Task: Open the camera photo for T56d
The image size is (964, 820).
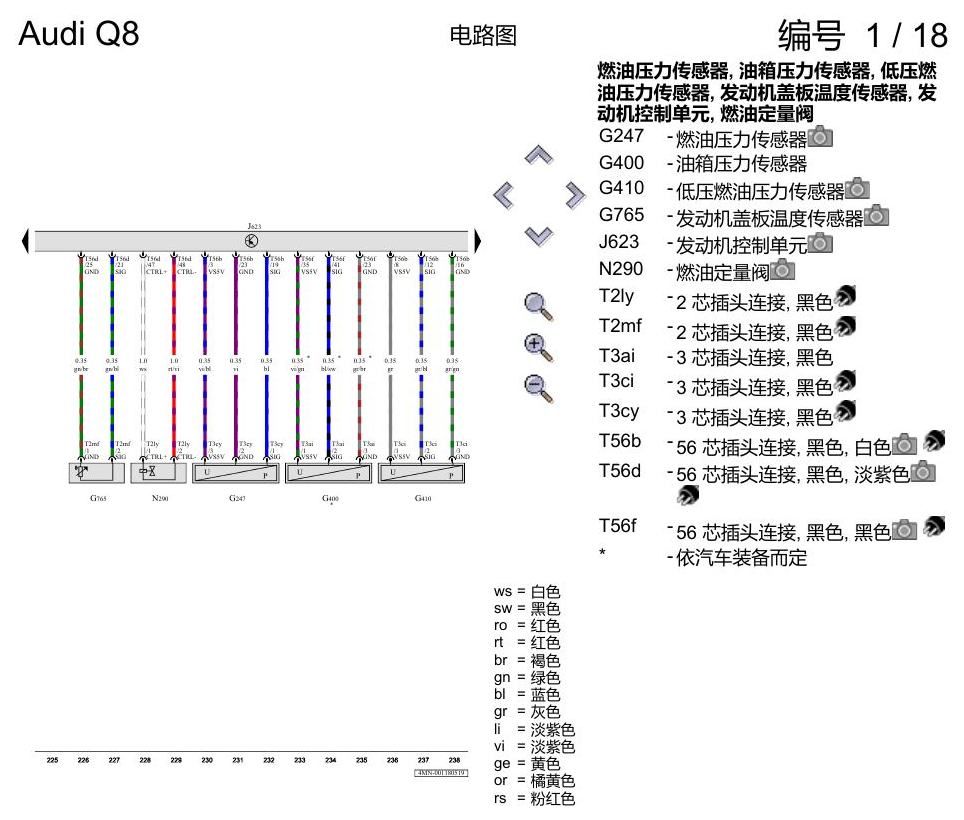Action: tap(923, 471)
